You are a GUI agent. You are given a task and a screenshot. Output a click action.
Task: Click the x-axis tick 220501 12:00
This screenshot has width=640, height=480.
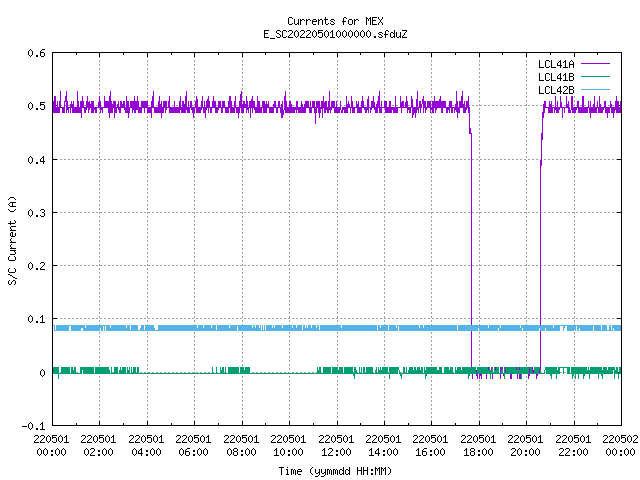(x=336, y=446)
